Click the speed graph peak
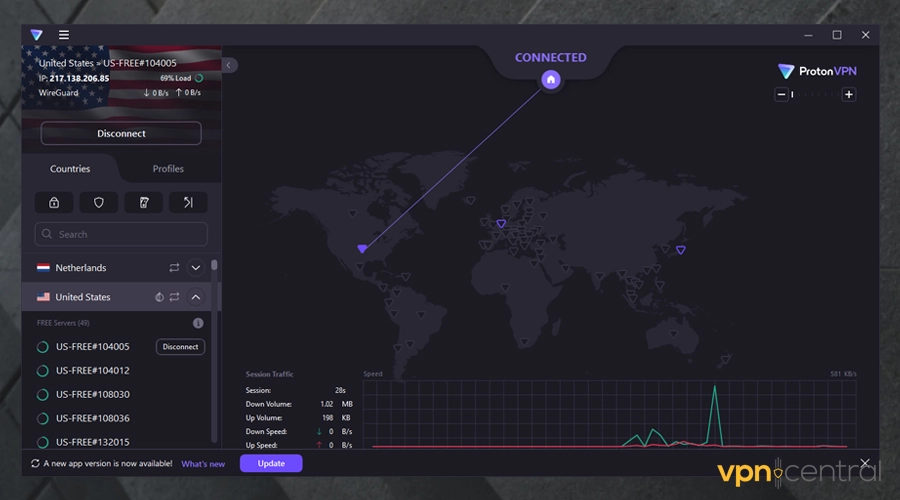This screenshot has height=500, width=900. pos(715,387)
